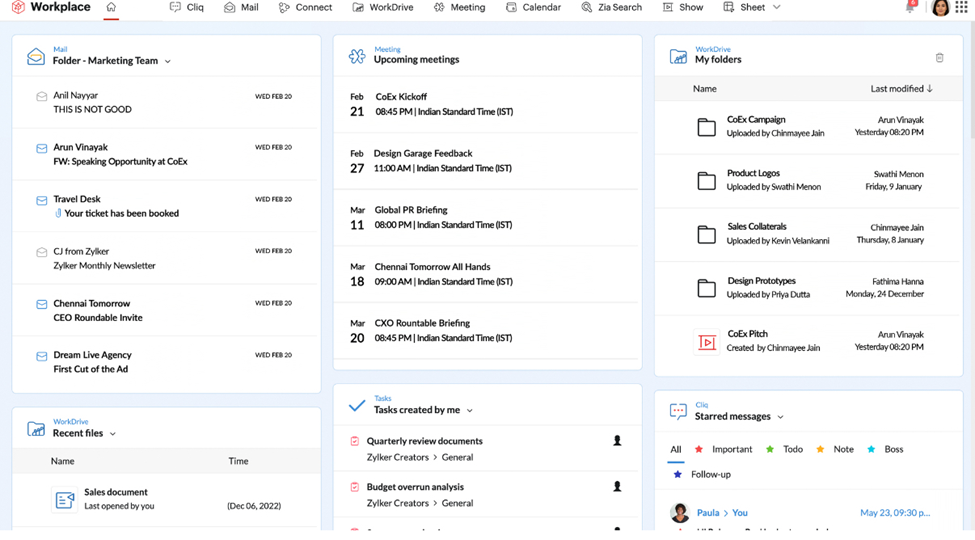
Task: Select the All starred messages tab
Action: (x=676, y=449)
